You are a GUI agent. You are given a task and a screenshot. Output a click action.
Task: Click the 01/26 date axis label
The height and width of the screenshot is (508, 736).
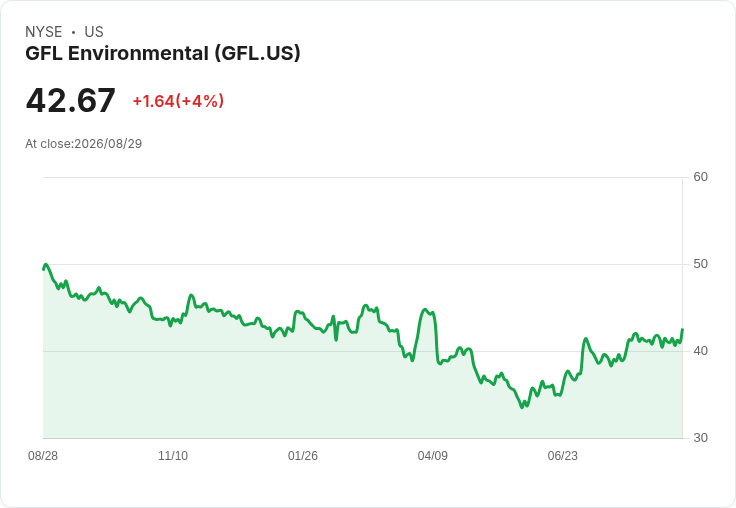(x=303, y=455)
